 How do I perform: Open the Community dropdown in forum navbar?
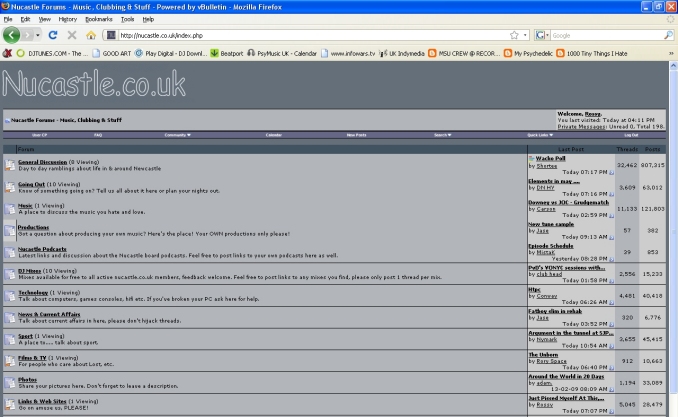click(177, 135)
